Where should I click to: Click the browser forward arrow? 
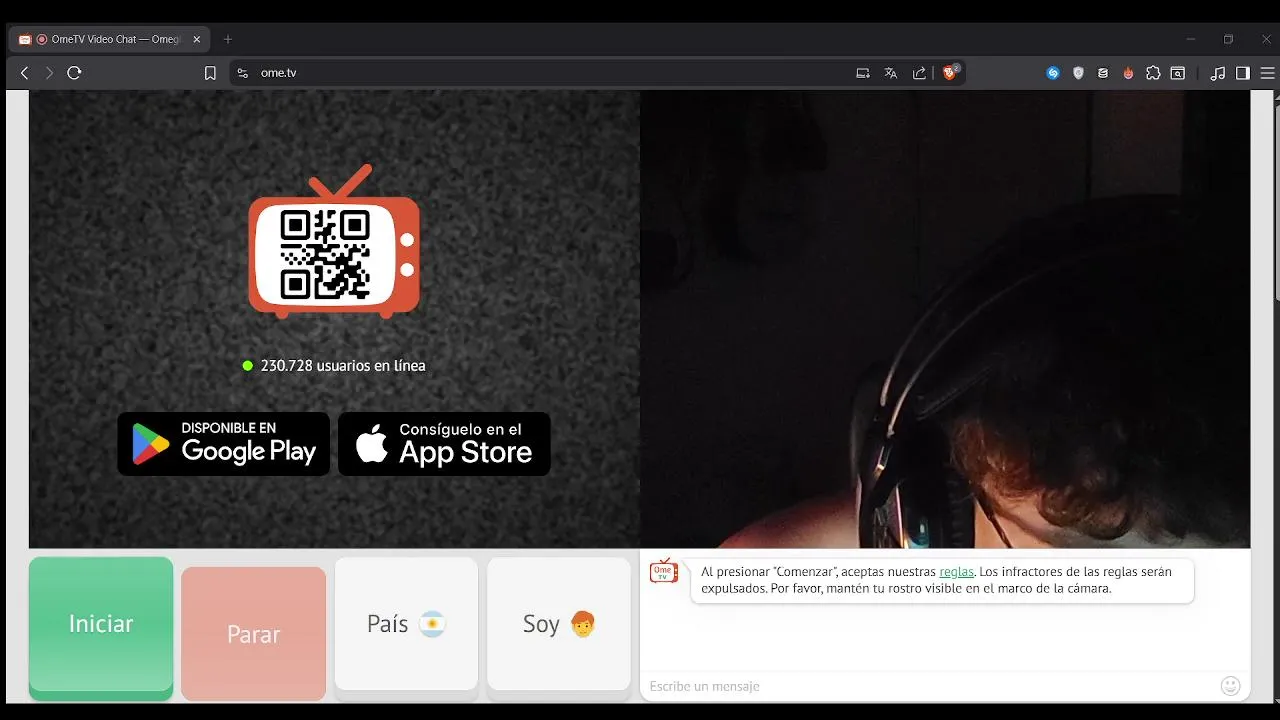(x=49, y=73)
